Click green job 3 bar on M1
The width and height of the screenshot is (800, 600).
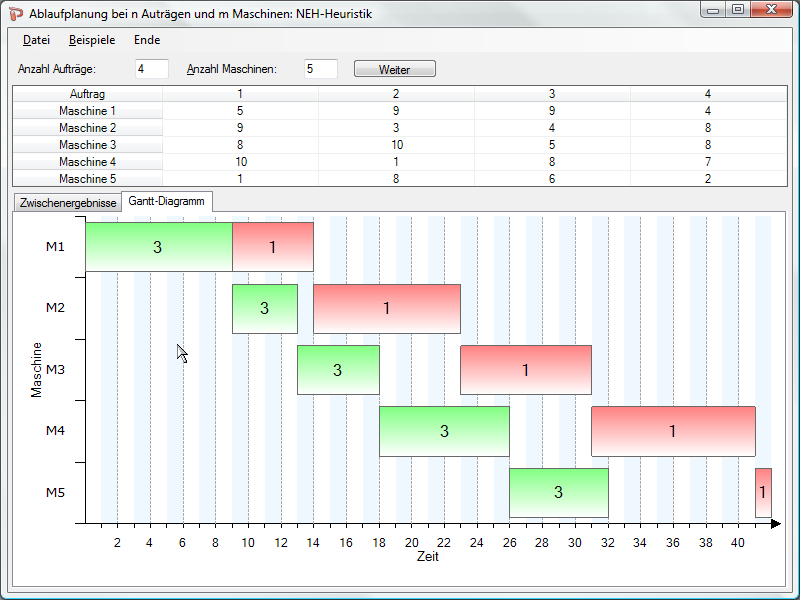click(158, 247)
